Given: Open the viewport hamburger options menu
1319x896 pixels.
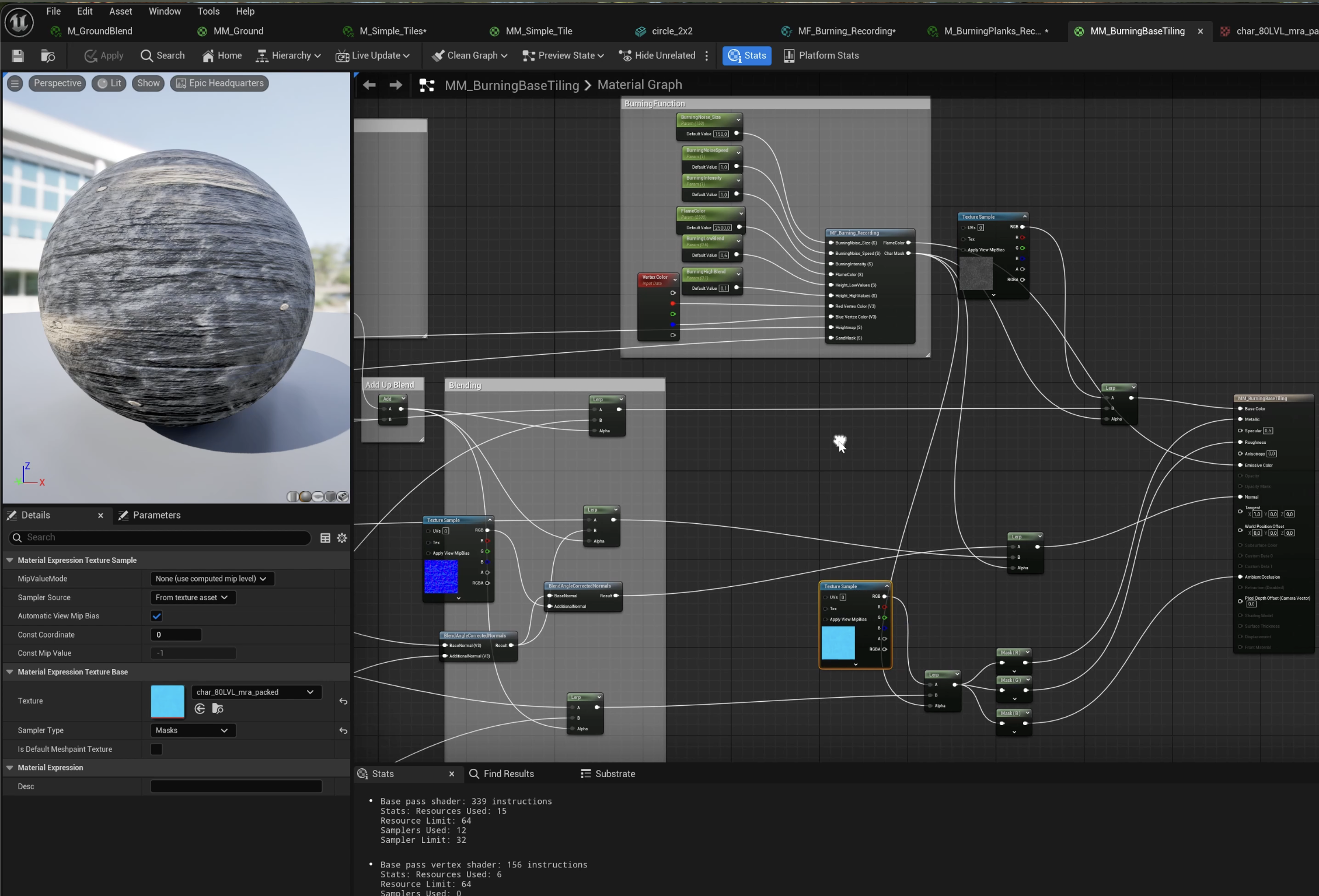Looking at the screenshot, I should pos(15,83).
